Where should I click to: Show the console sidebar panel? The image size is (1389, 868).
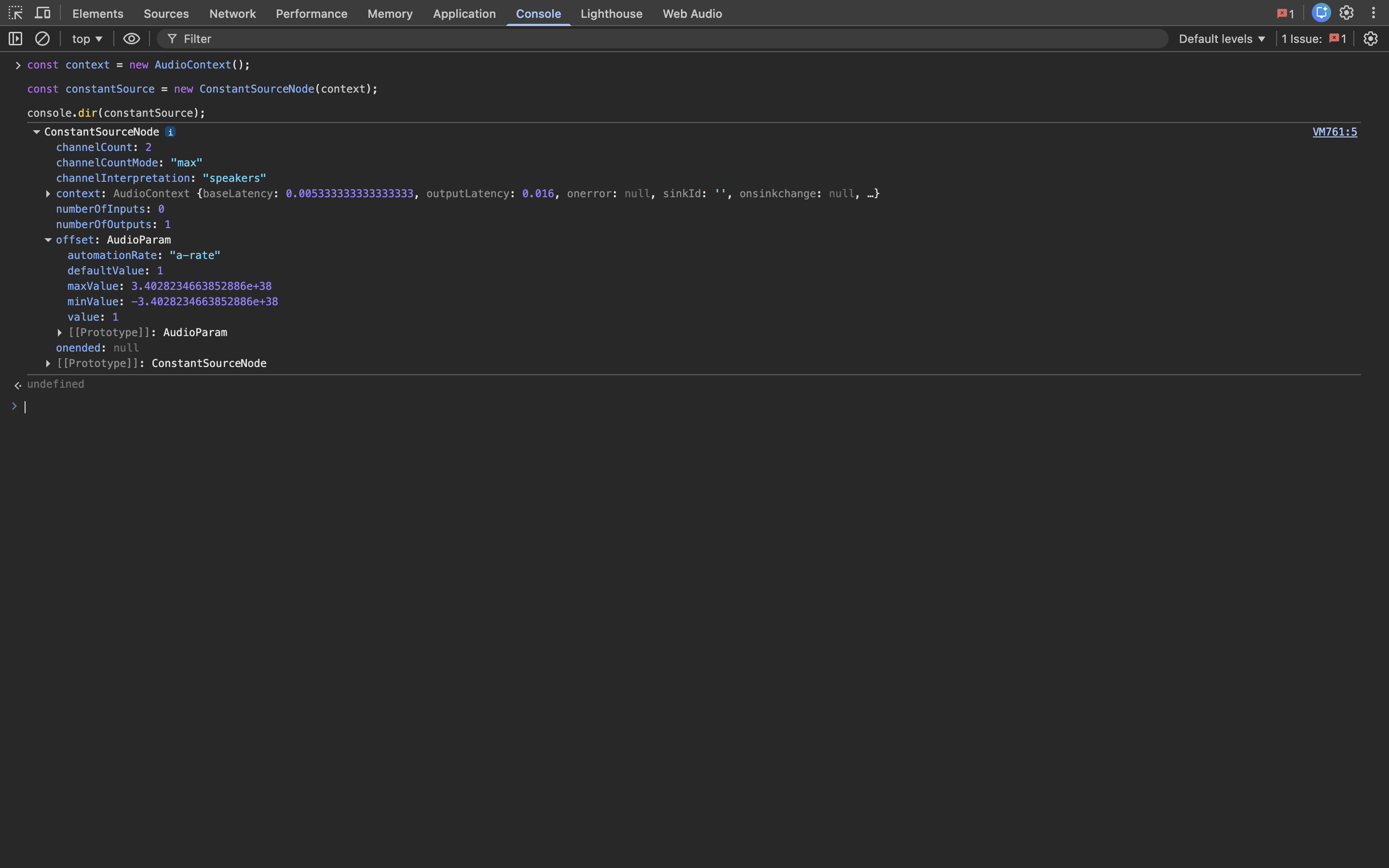coord(15,39)
